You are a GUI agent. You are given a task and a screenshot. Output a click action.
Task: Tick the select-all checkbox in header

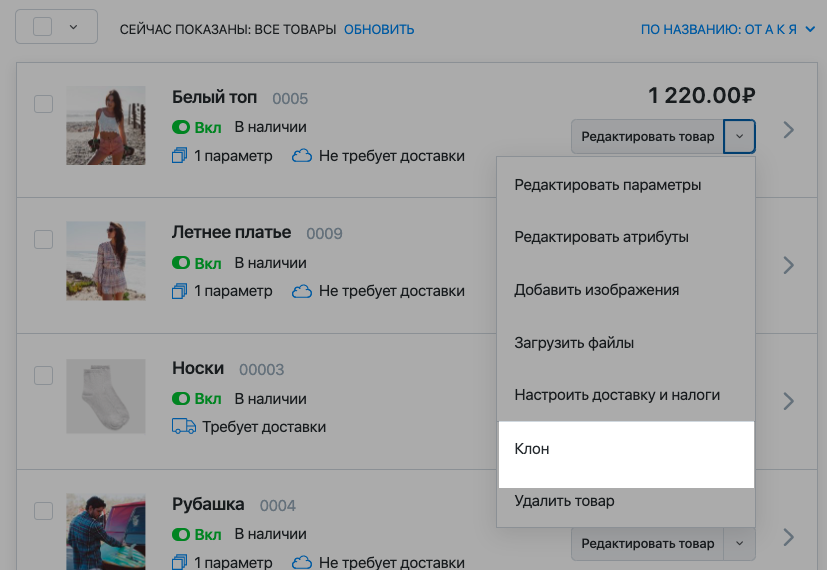click(x=42, y=26)
